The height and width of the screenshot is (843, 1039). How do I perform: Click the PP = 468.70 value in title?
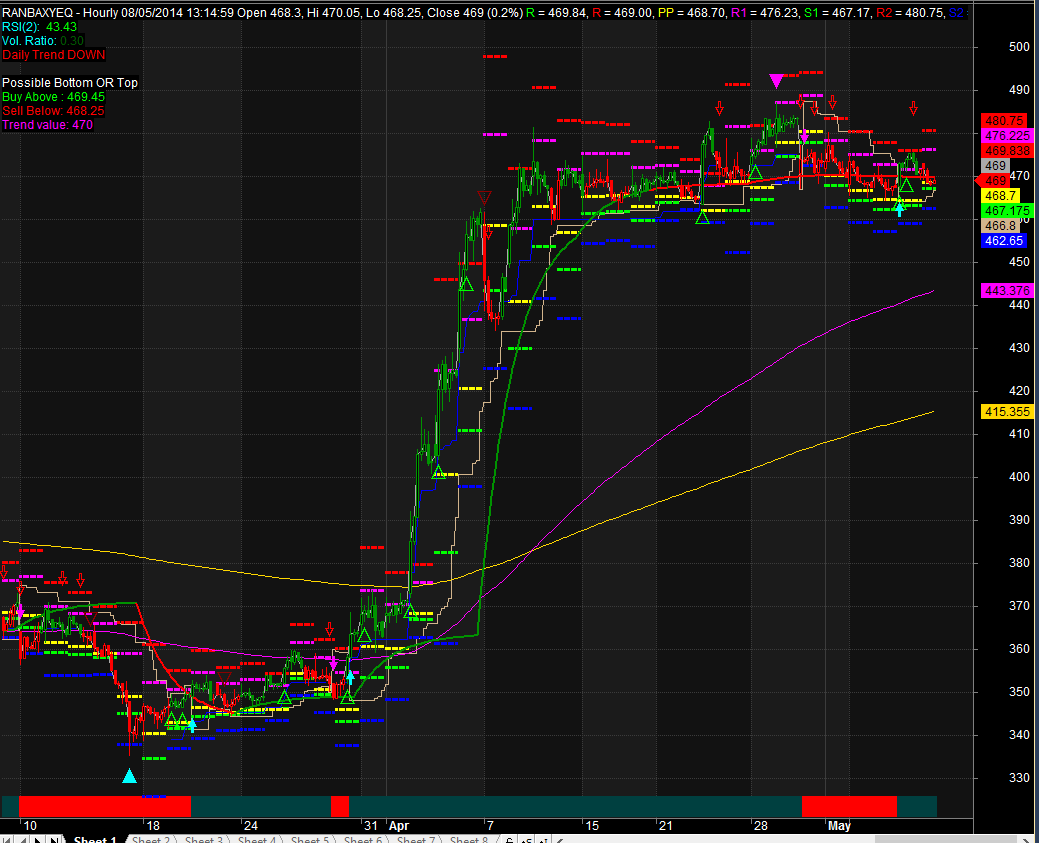tap(692, 13)
